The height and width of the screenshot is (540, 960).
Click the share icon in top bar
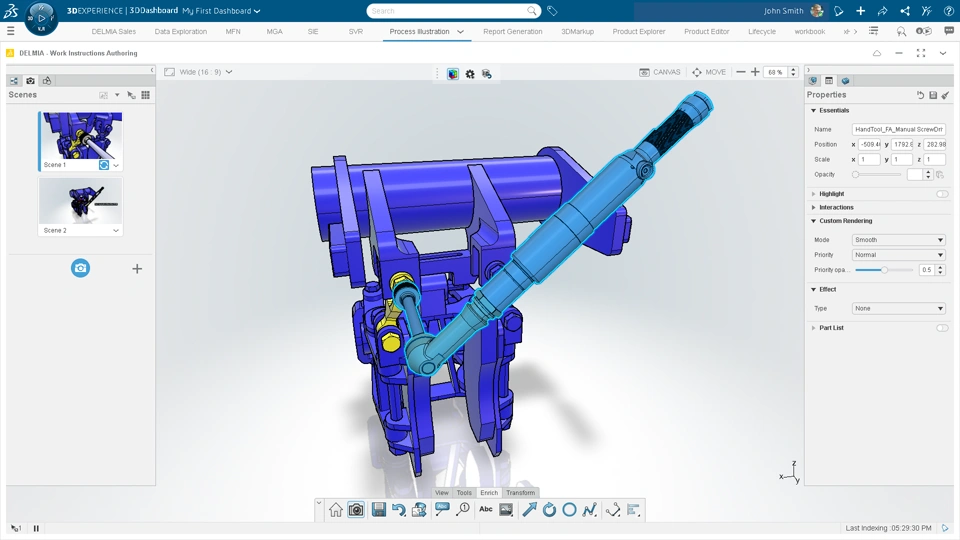point(905,11)
